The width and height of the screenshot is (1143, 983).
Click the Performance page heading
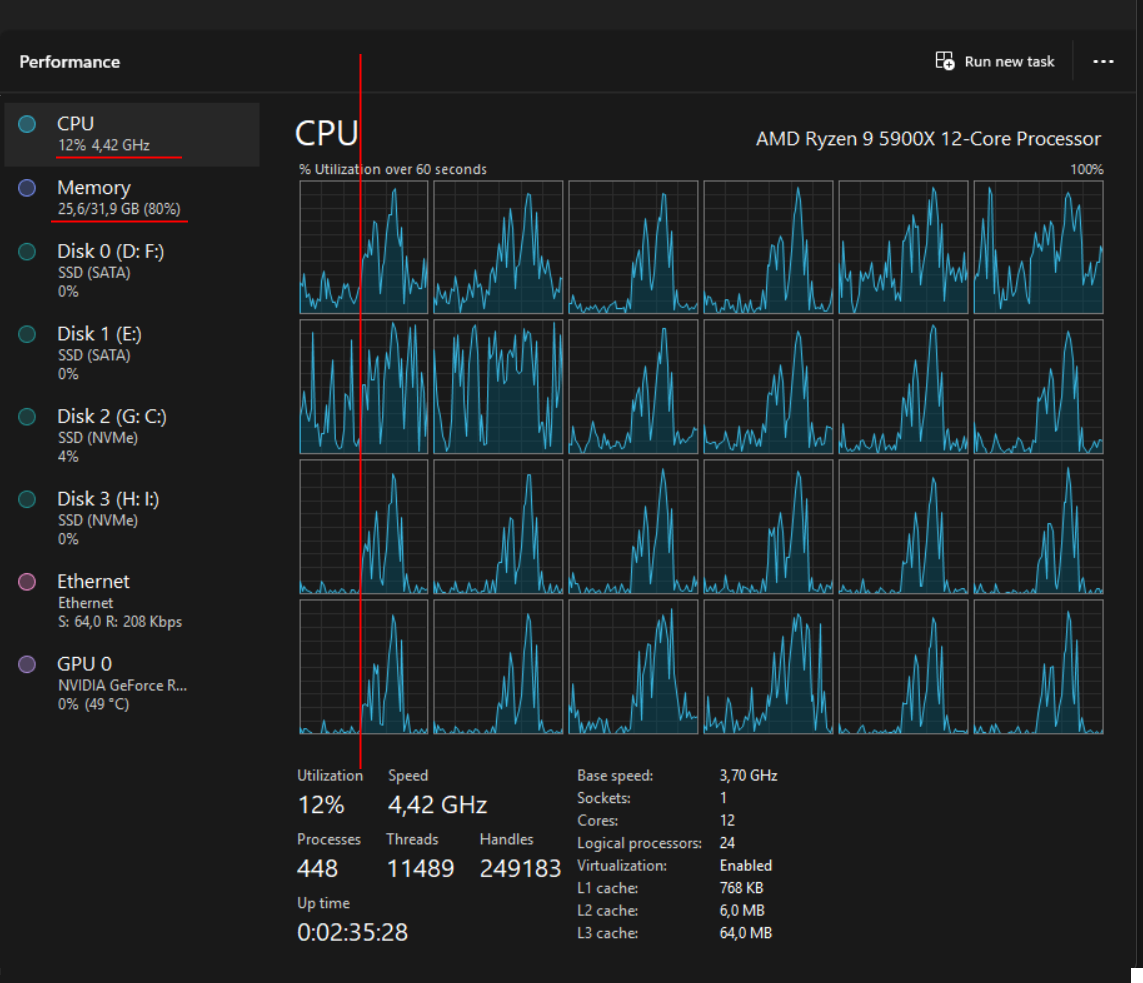[x=70, y=62]
